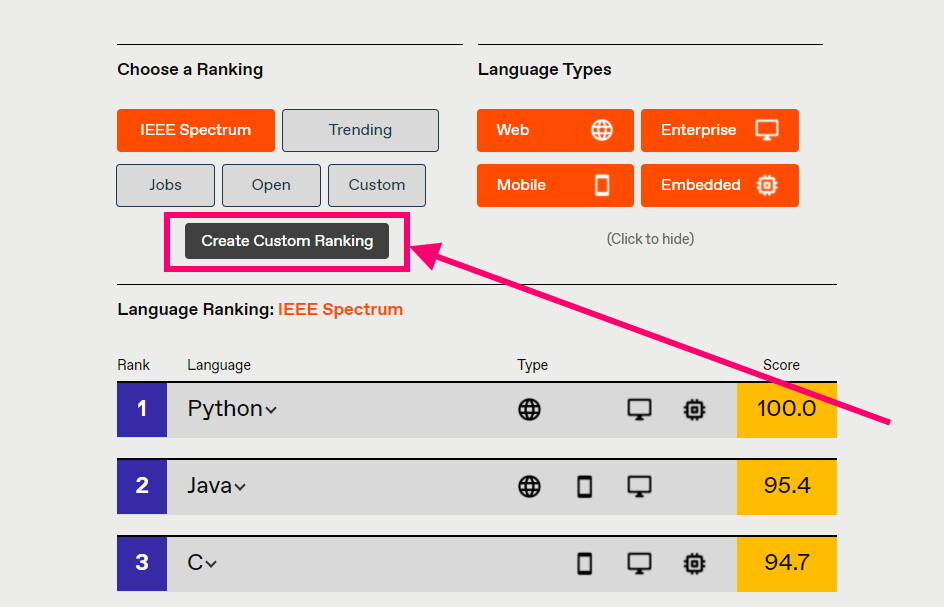Click the embedded chip icon in C row

coord(694,563)
